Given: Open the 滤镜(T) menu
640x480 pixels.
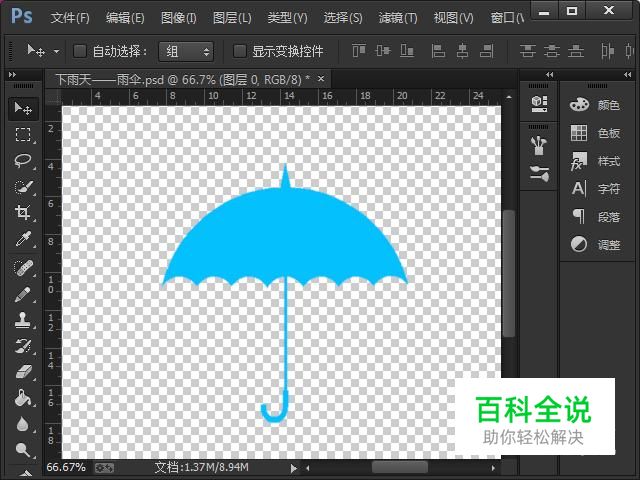Looking at the screenshot, I should click(x=398, y=18).
